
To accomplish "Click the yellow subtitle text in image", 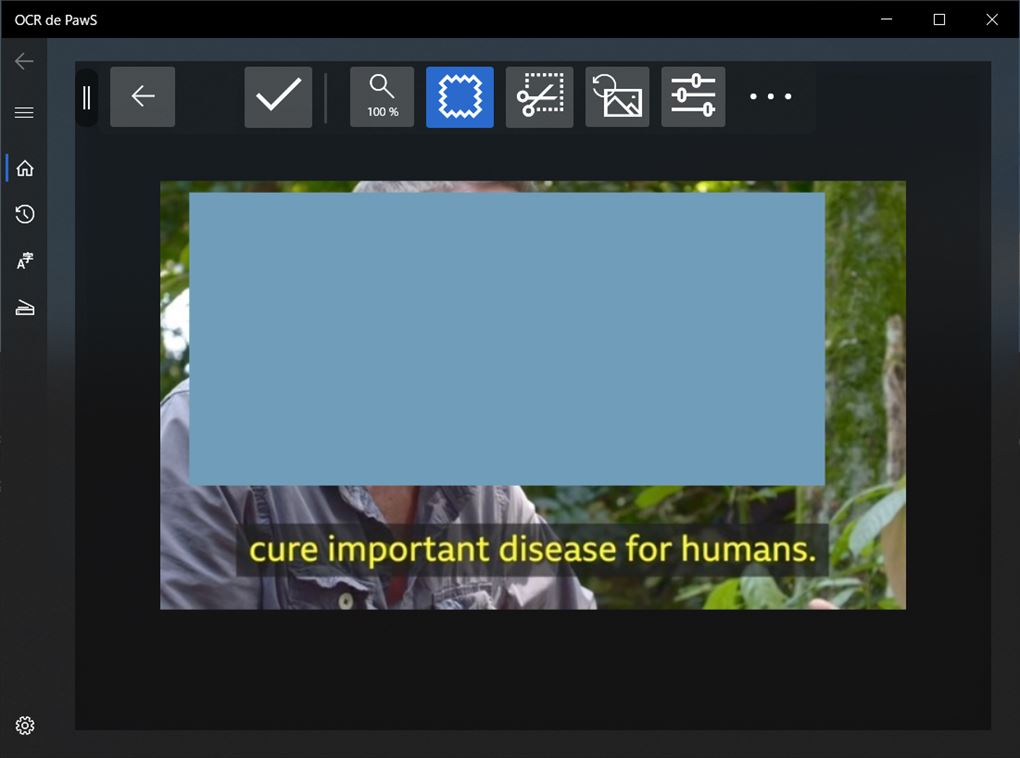I will coord(532,550).
